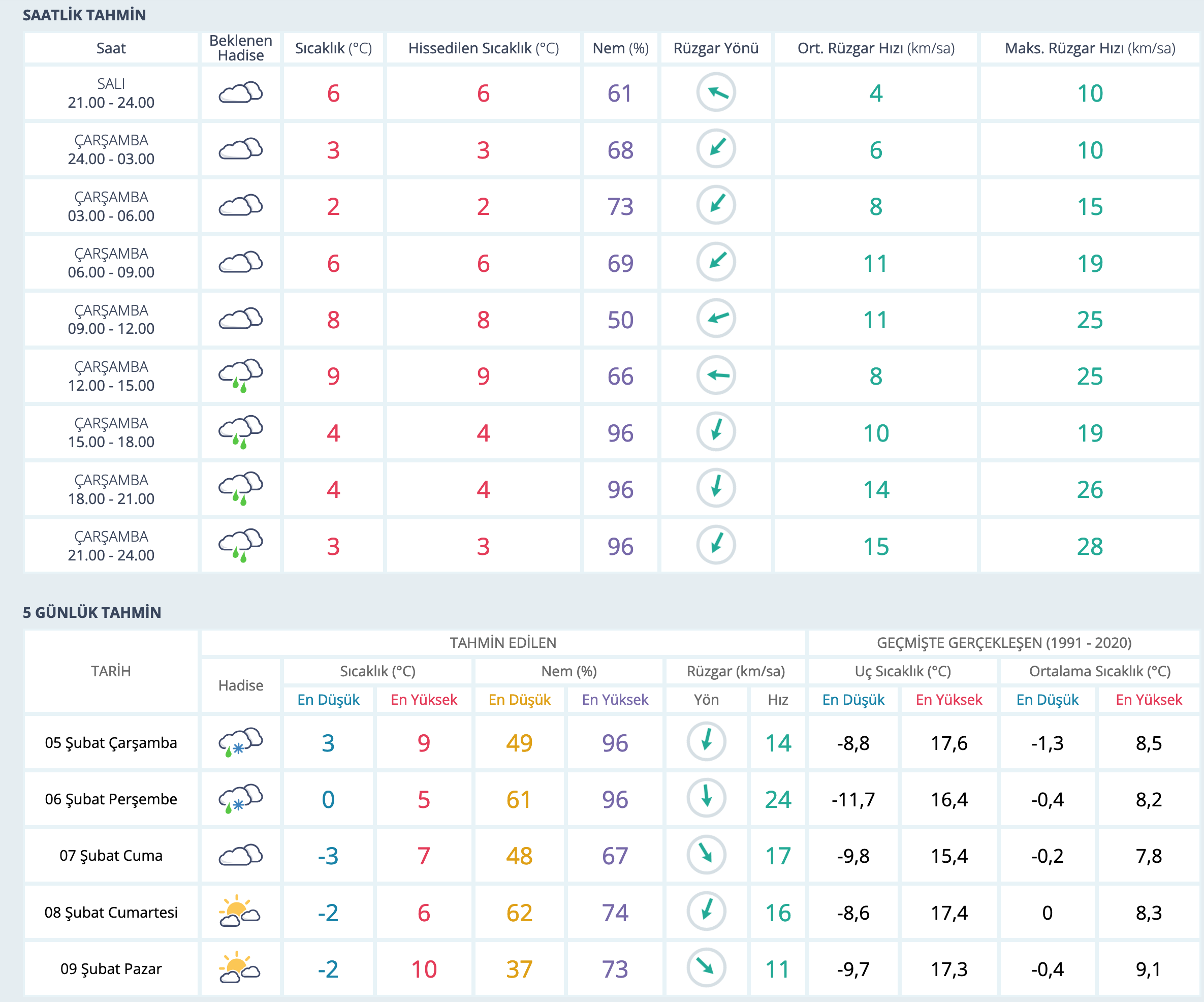Screen dimensions: 1204x1002
Task: Click wind direction arrow for Çarşamba 09.00 - 12.00
Action: click(x=715, y=319)
